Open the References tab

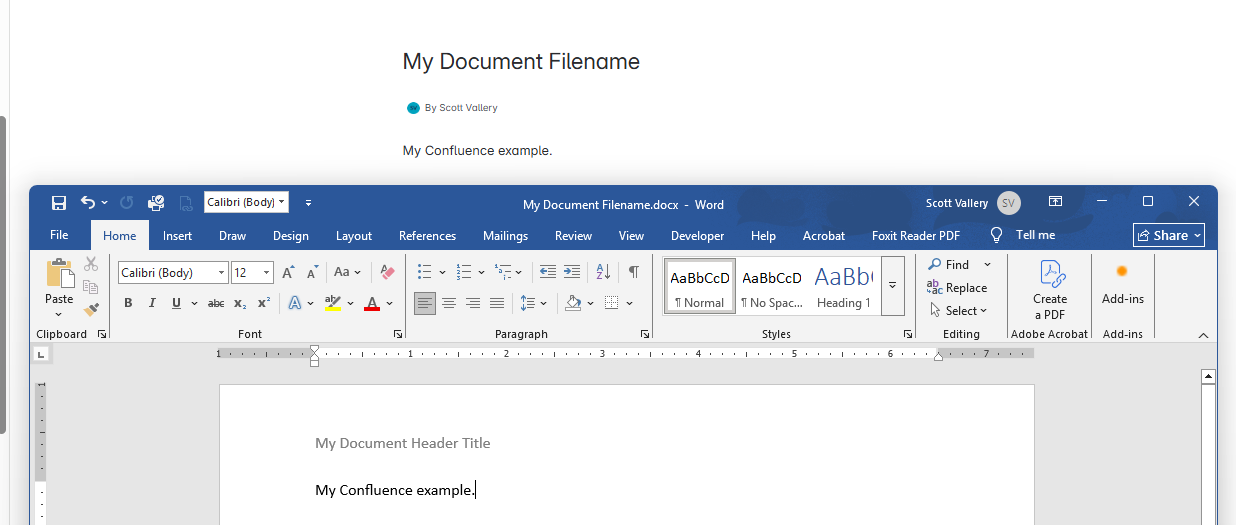click(427, 236)
